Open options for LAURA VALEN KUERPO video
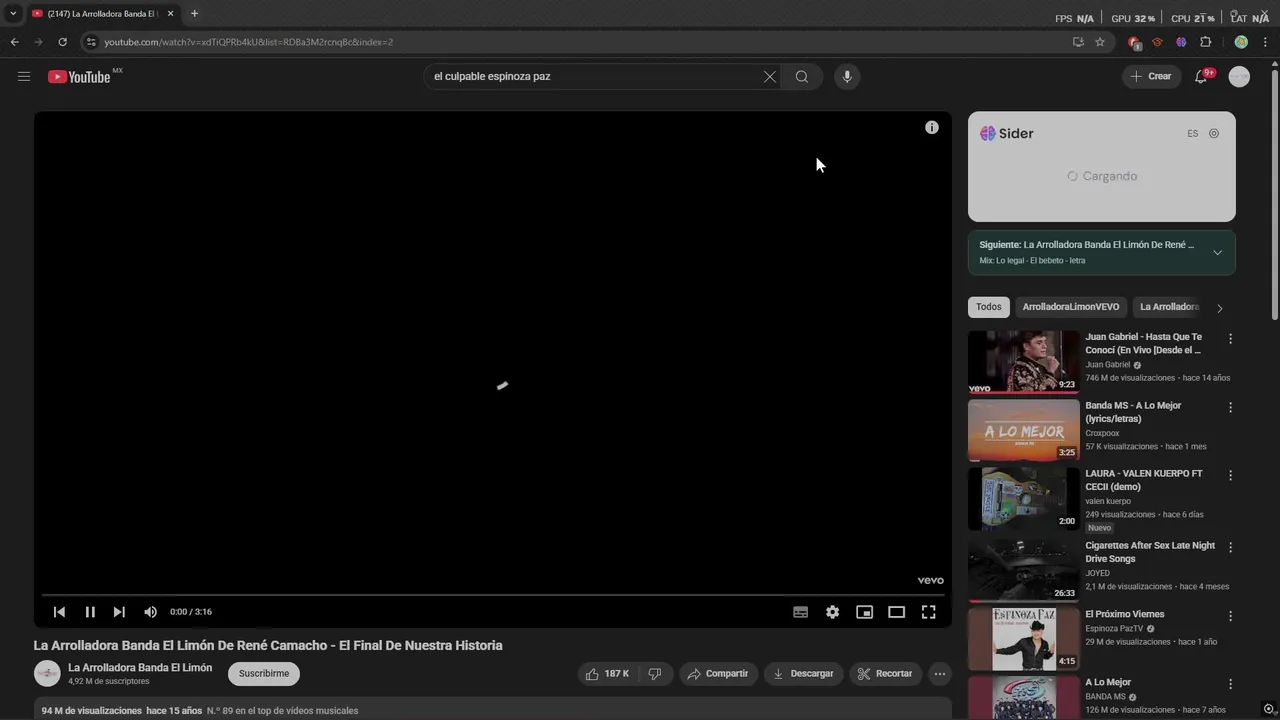The image size is (1280, 720). tap(1231, 476)
